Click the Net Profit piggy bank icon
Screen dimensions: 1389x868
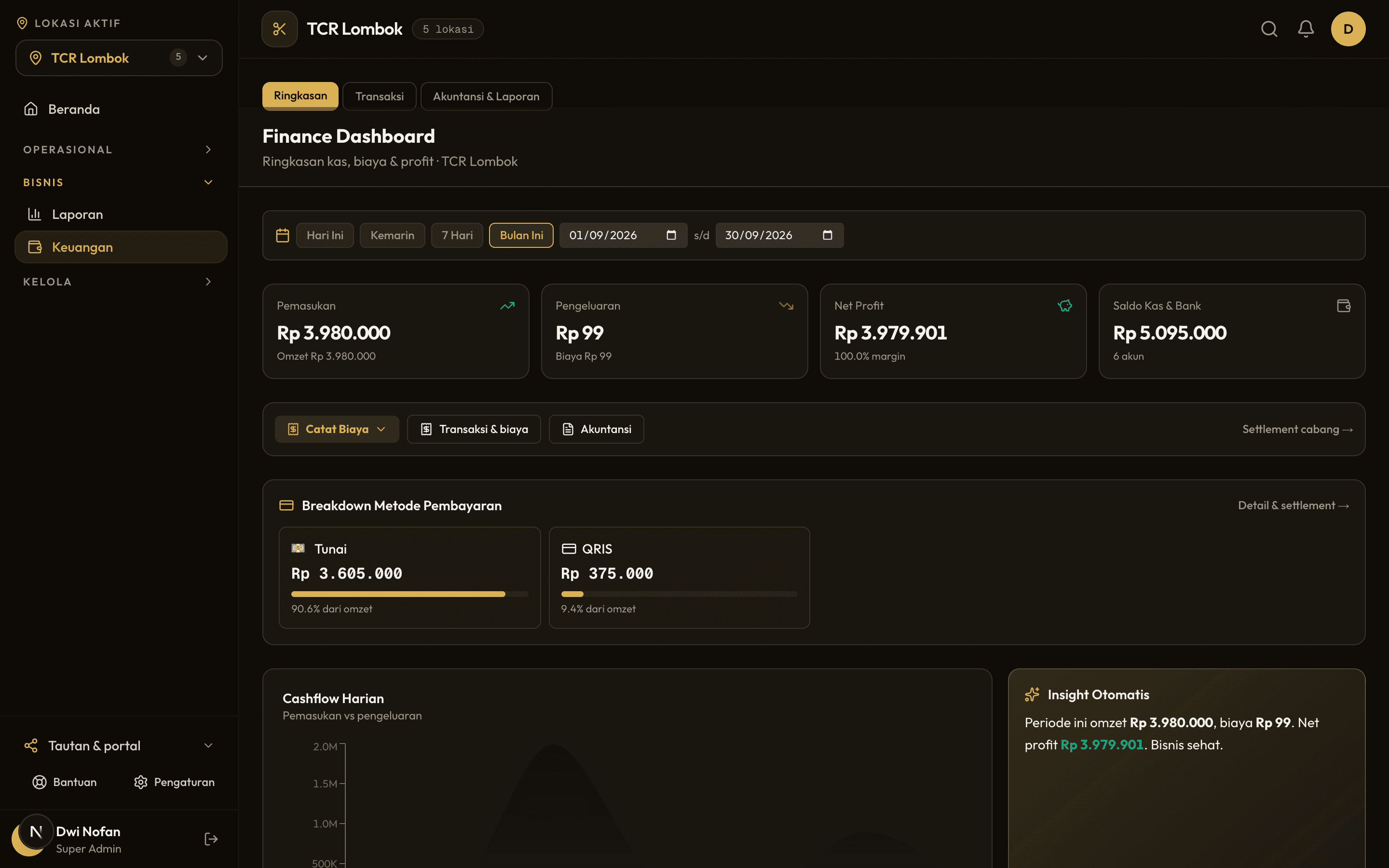click(1065, 306)
